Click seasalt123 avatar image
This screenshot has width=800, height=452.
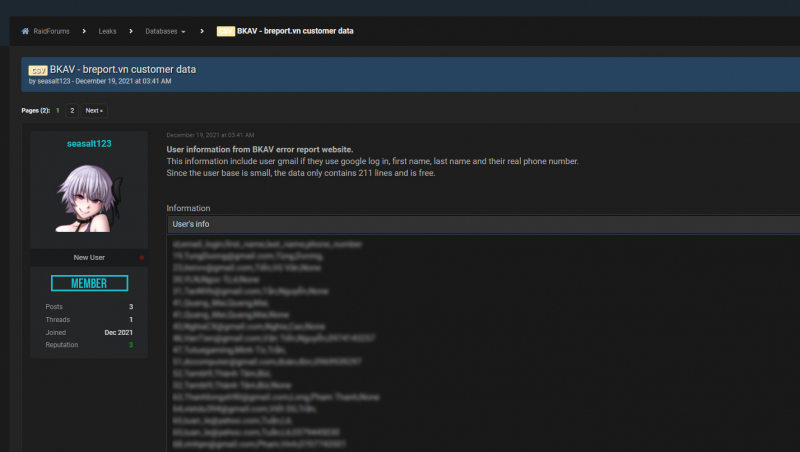[x=89, y=198]
